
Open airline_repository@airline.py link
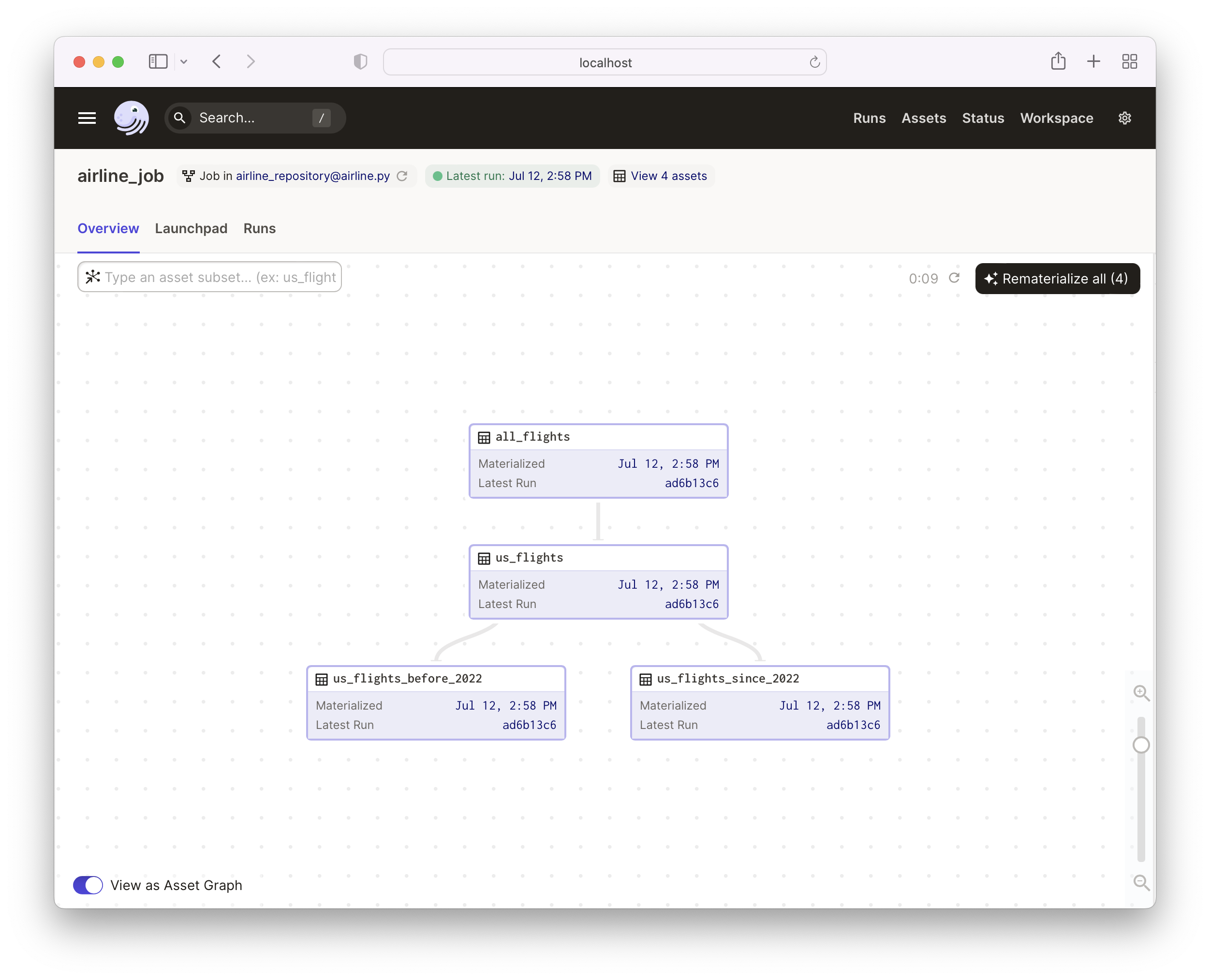pyautogui.click(x=313, y=176)
